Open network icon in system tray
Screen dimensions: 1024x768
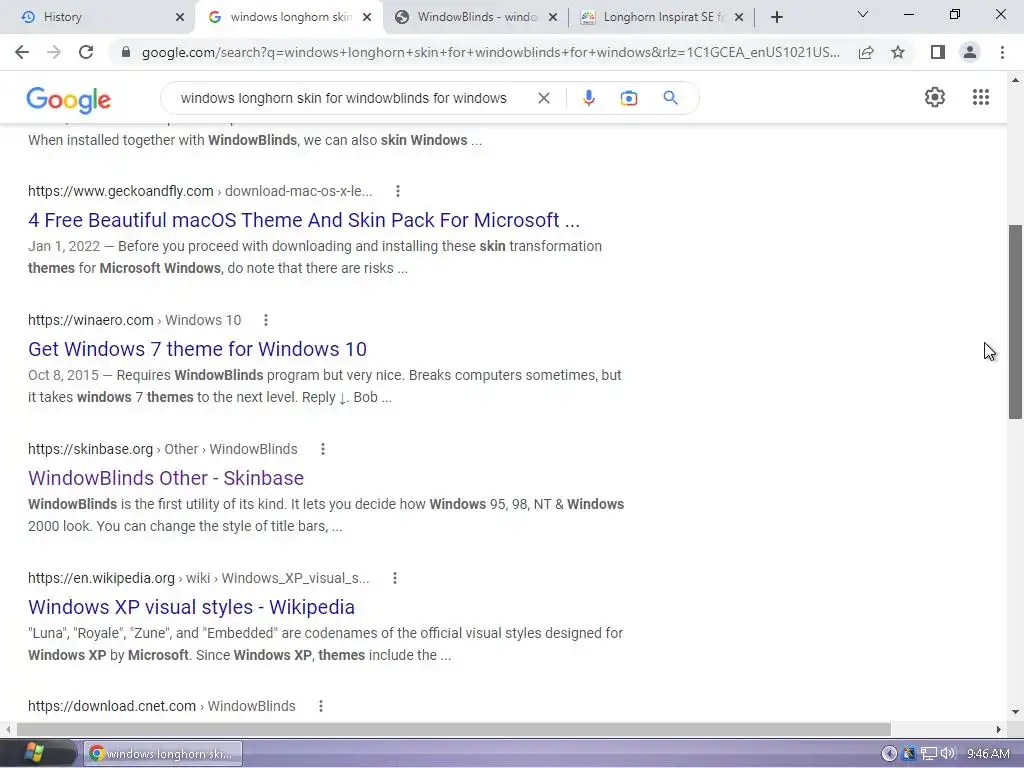(x=928, y=754)
